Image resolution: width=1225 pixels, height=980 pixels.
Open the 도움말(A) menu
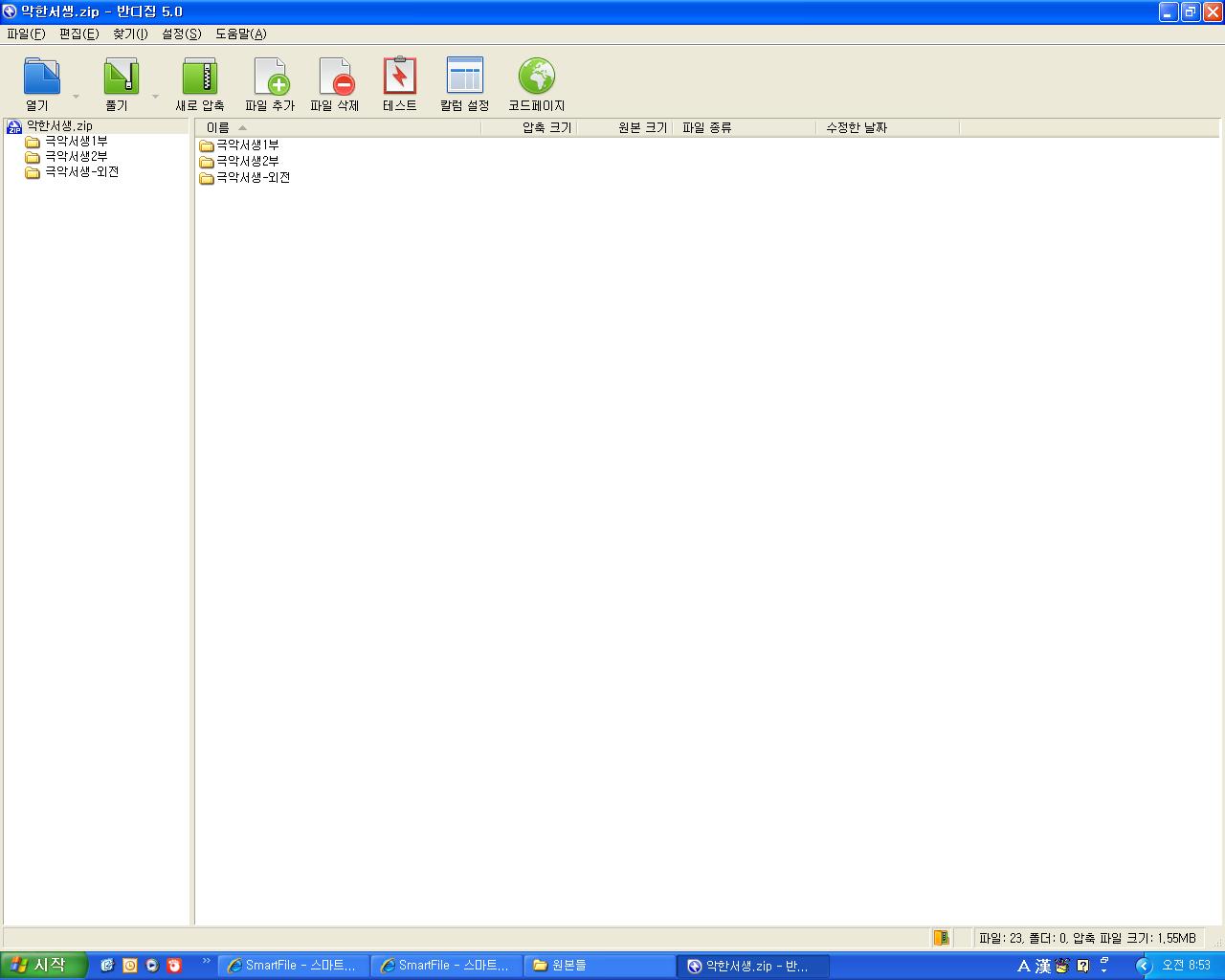point(240,33)
